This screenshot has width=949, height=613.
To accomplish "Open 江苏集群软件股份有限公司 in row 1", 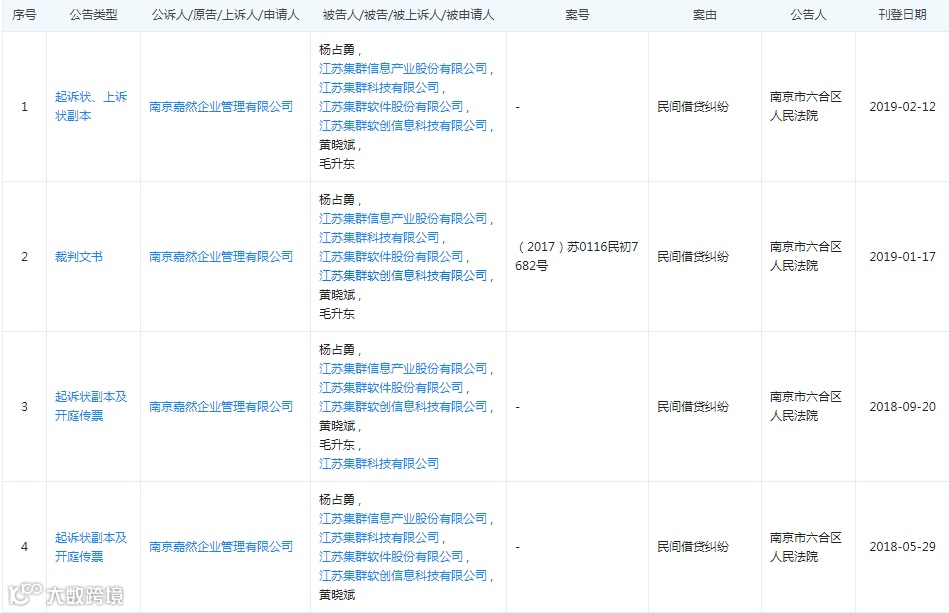I will pos(391,107).
